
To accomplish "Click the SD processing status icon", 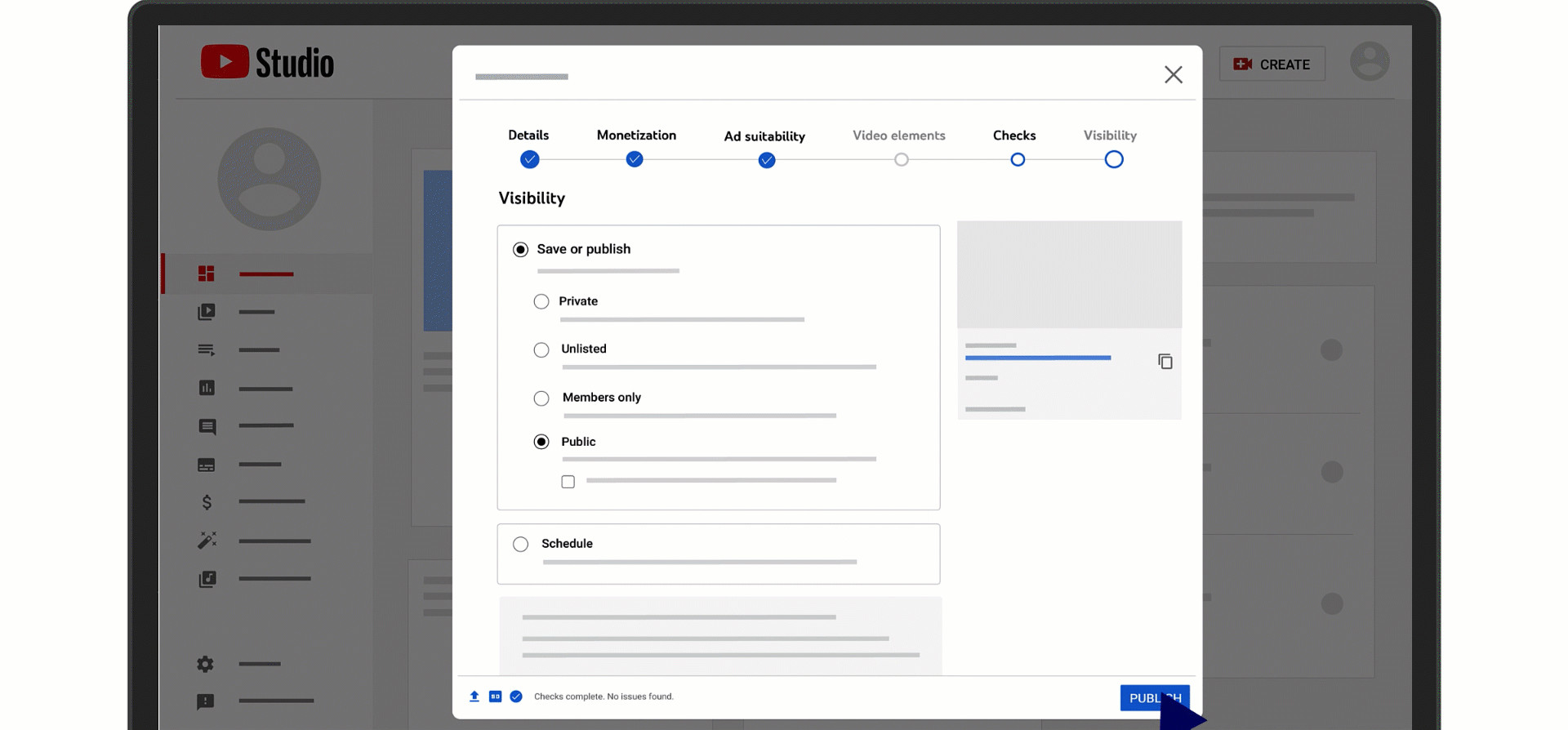I will click(x=495, y=697).
